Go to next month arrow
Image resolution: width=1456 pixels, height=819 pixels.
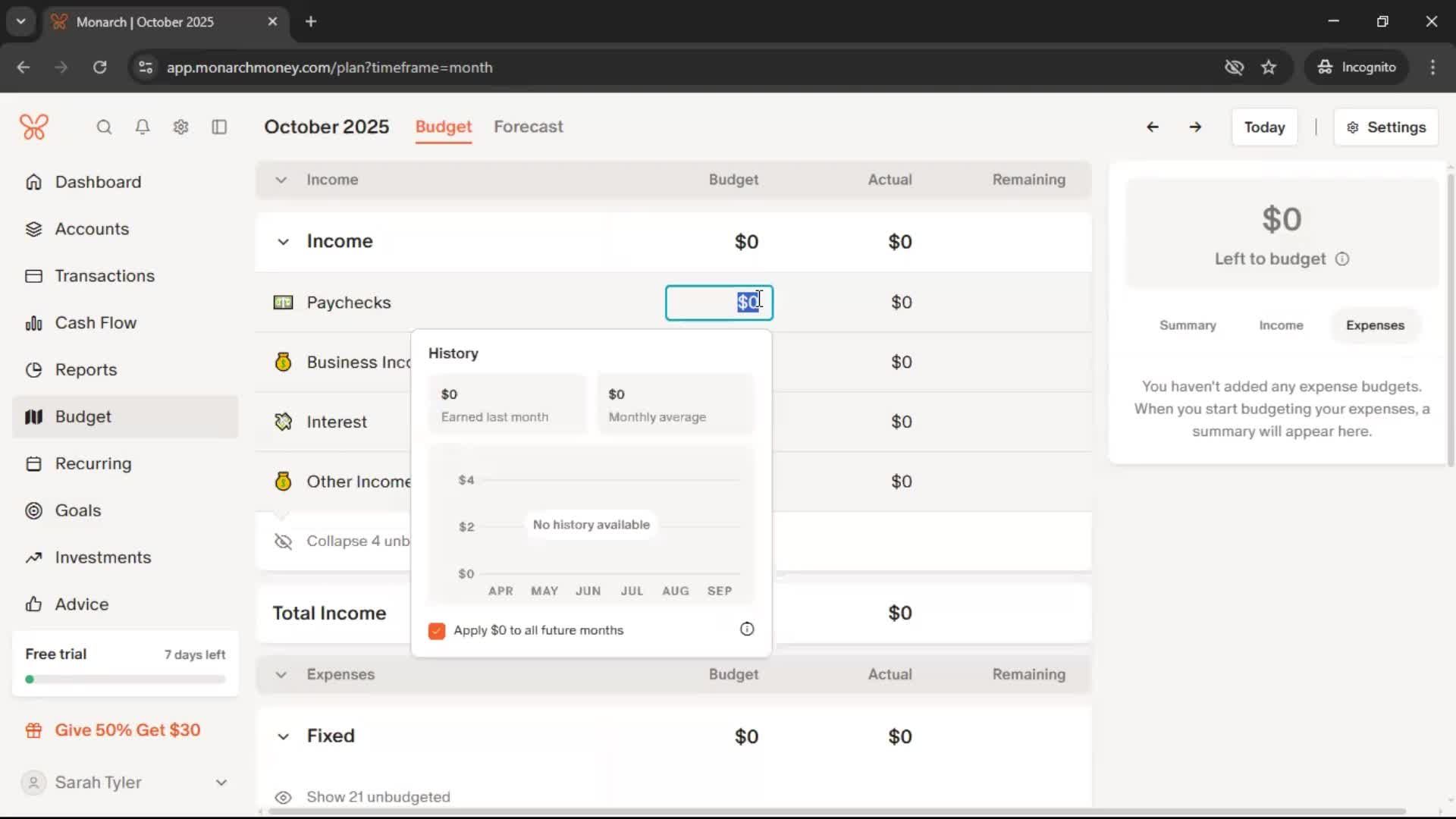(1195, 127)
